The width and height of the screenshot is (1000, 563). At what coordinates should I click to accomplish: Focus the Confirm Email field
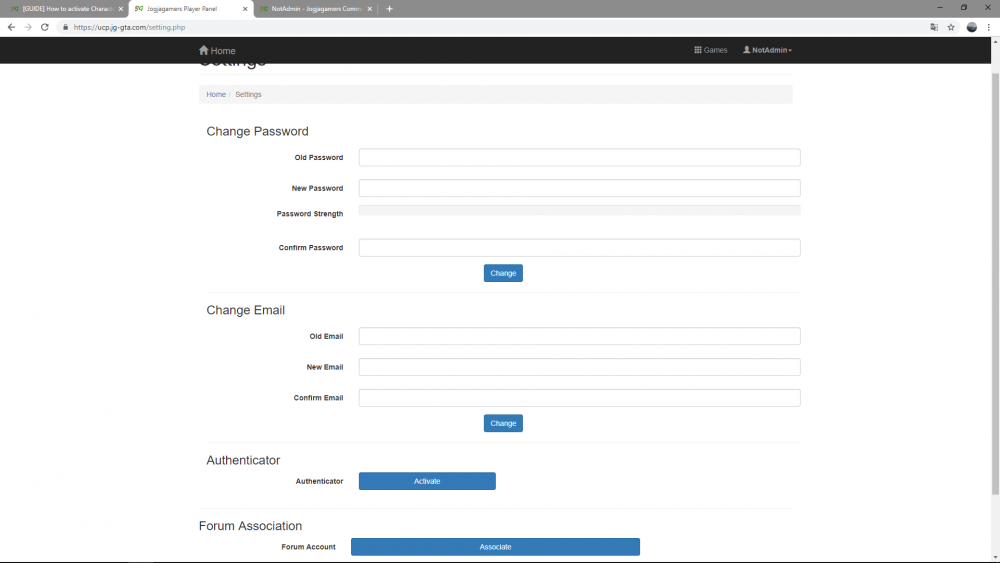click(579, 398)
